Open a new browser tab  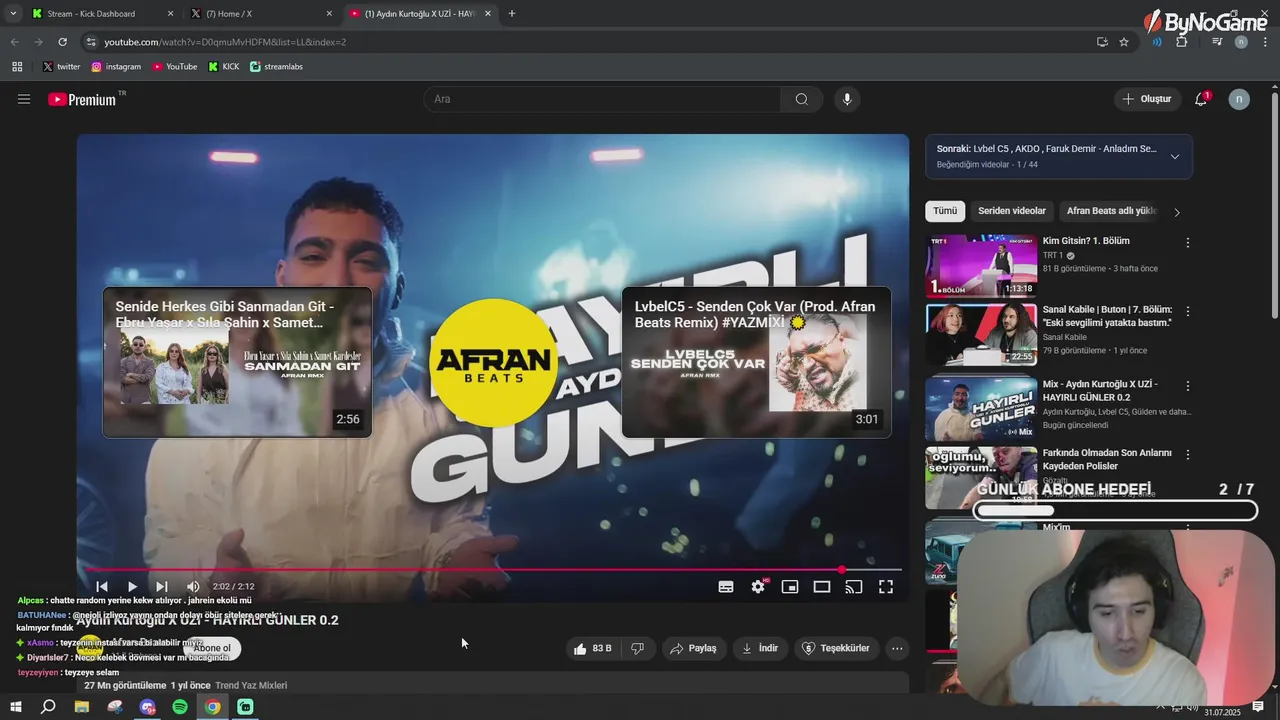click(x=512, y=14)
